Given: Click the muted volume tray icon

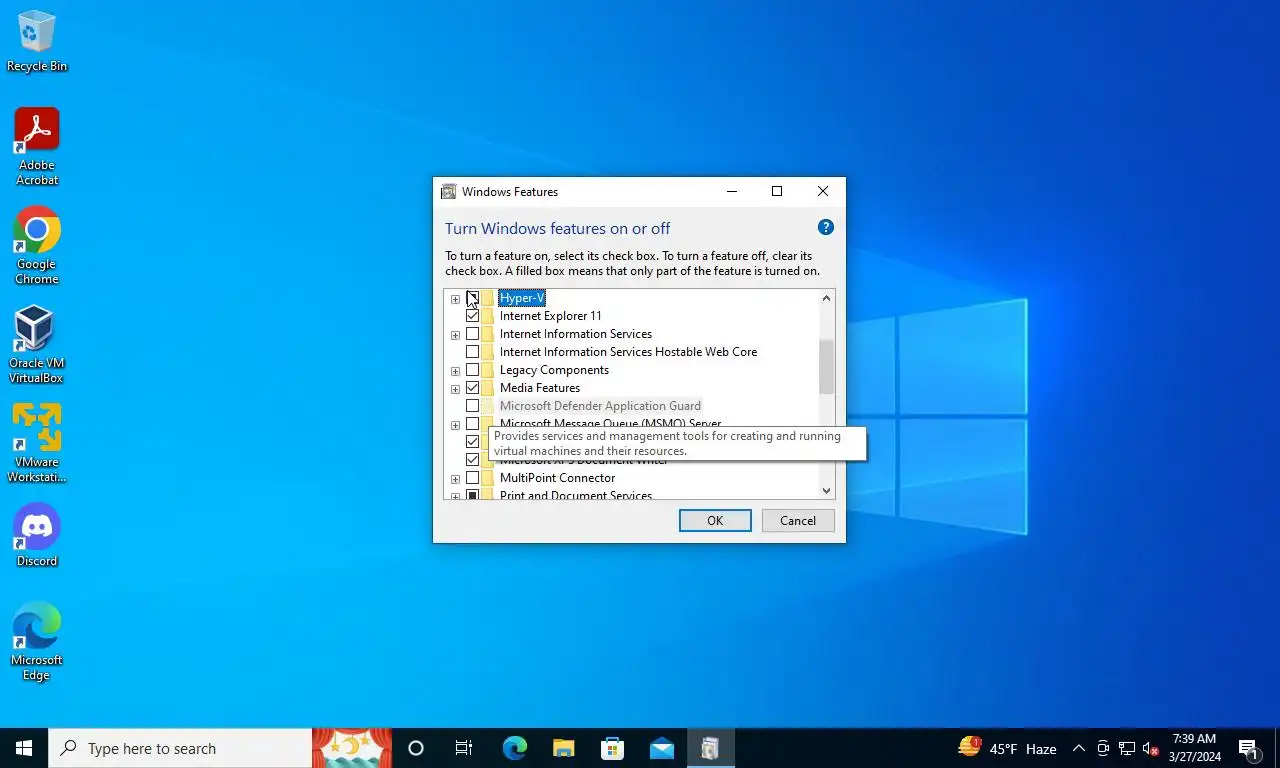Looking at the screenshot, I should [1151, 748].
